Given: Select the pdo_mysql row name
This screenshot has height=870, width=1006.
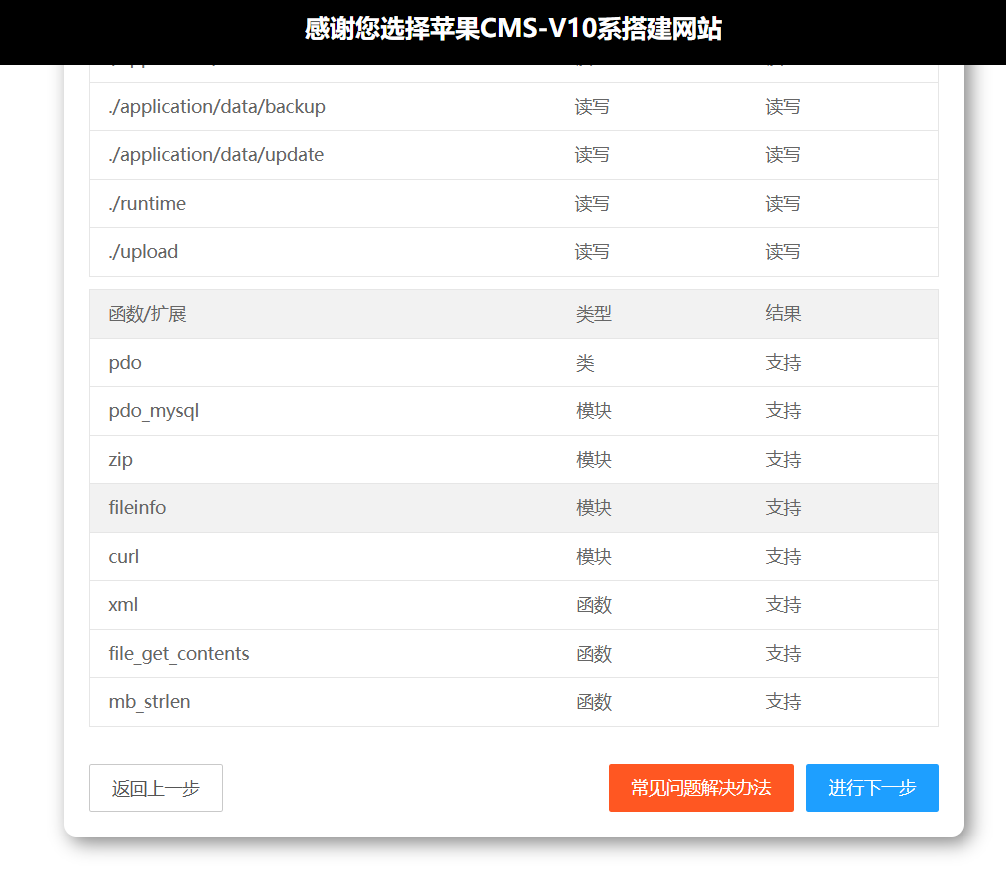Looking at the screenshot, I should [x=154, y=411].
